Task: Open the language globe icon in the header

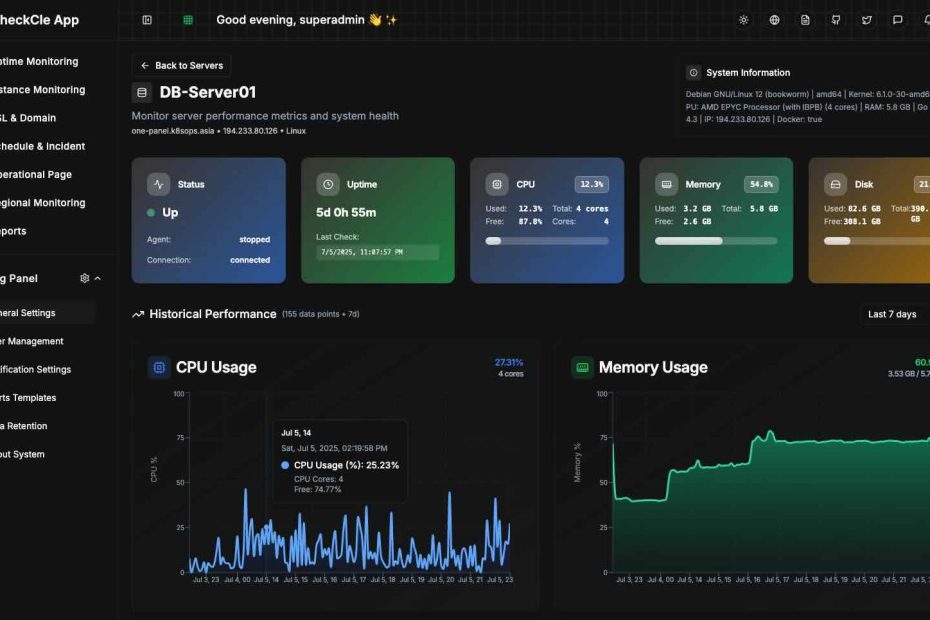Action: click(x=773, y=19)
